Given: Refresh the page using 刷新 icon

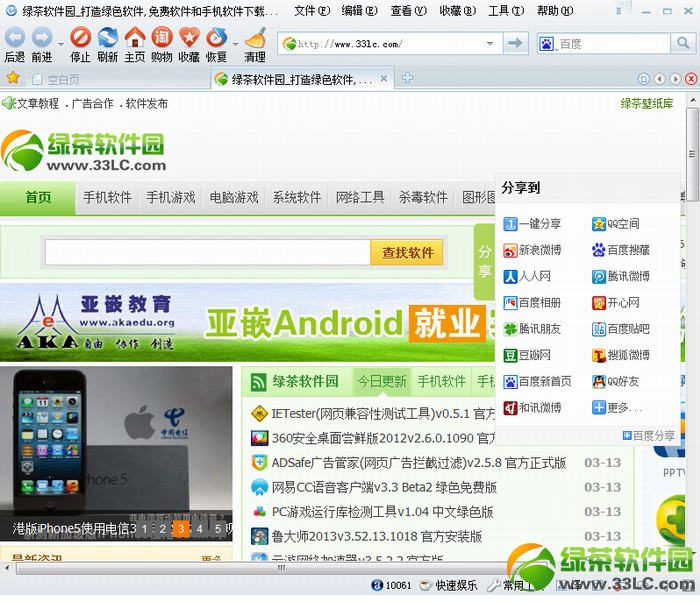Looking at the screenshot, I should pyautogui.click(x=107, y=44).
